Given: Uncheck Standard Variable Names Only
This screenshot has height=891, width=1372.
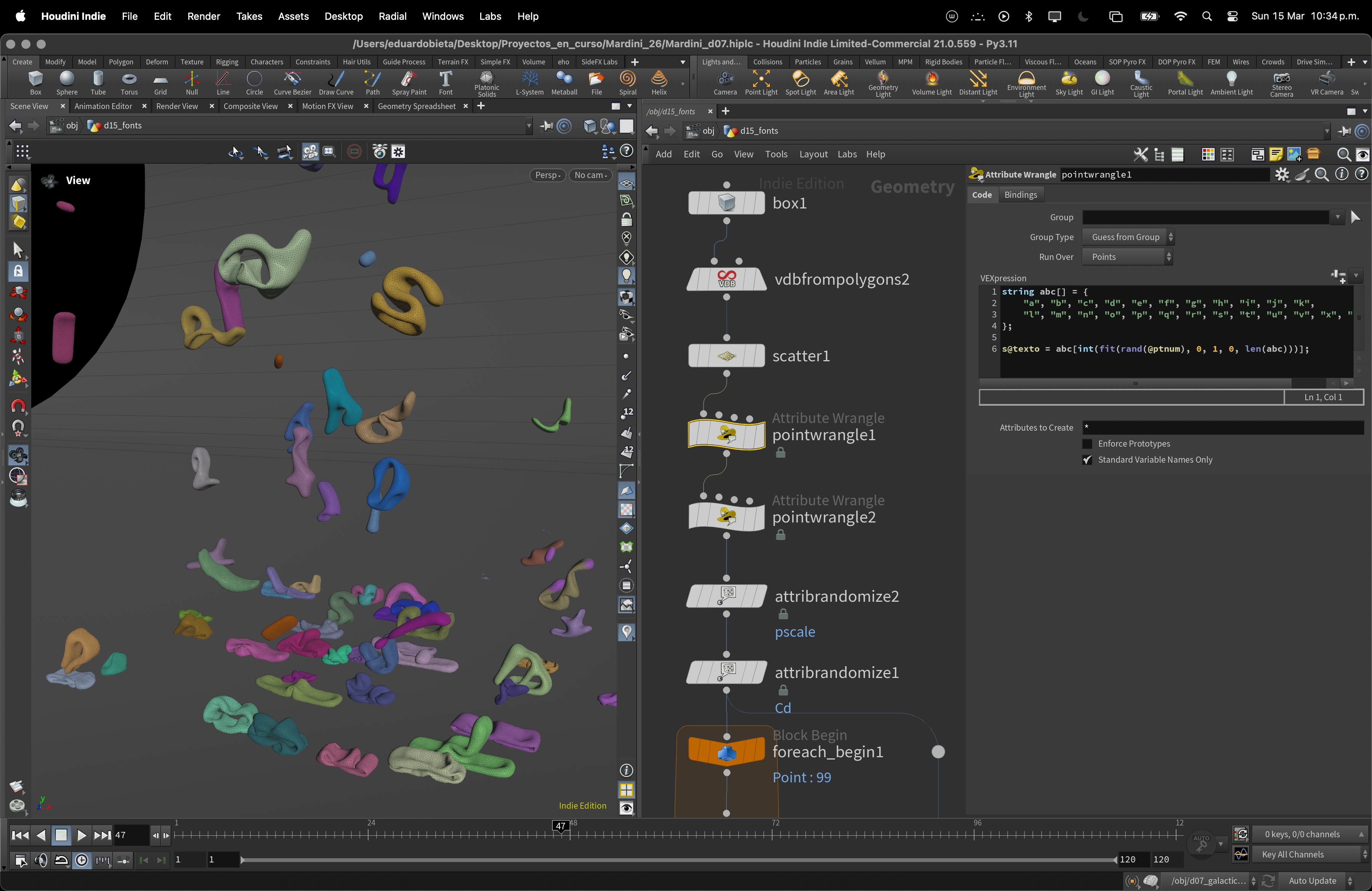Looking at the screenshot, I should click(1087, 460).
